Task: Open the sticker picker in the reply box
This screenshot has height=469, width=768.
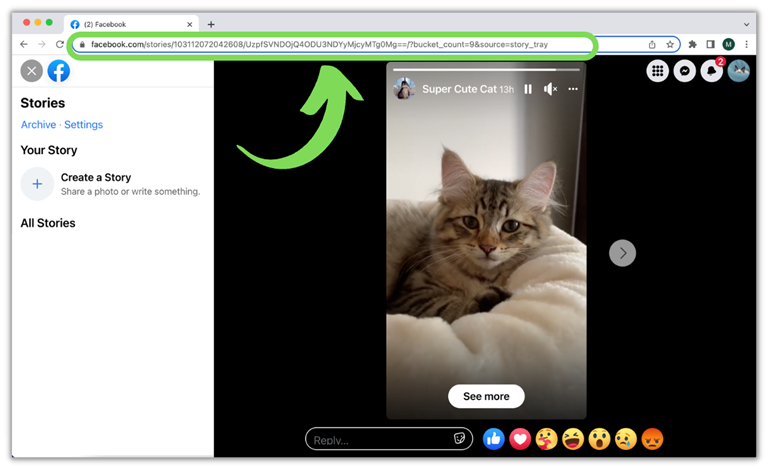Action: click(459, 439)
